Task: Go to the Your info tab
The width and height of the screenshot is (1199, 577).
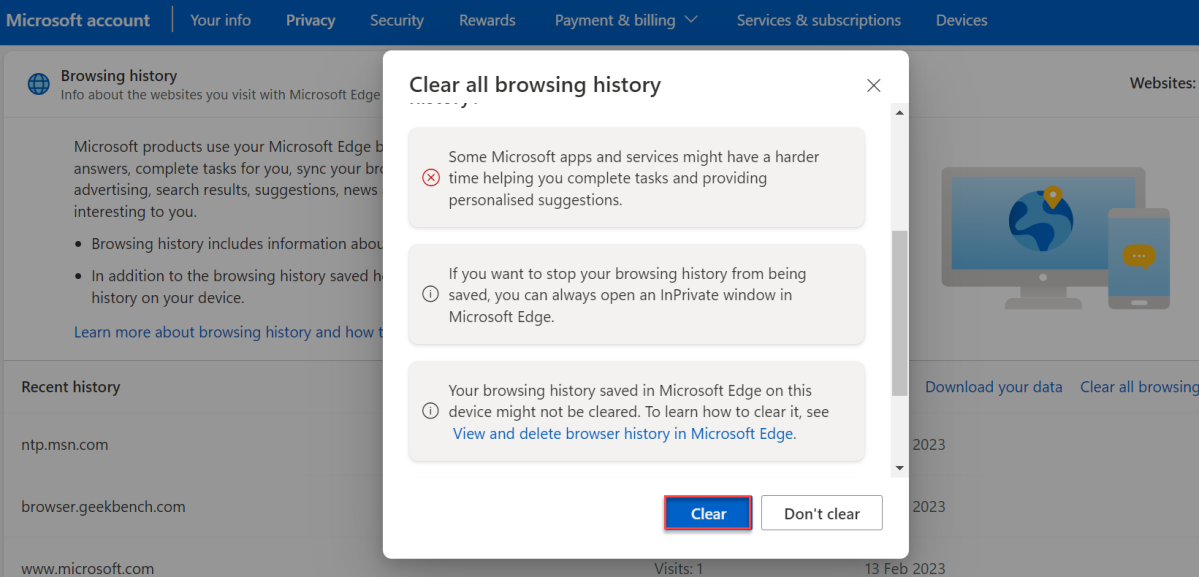Action: click(x=220, y=21)
